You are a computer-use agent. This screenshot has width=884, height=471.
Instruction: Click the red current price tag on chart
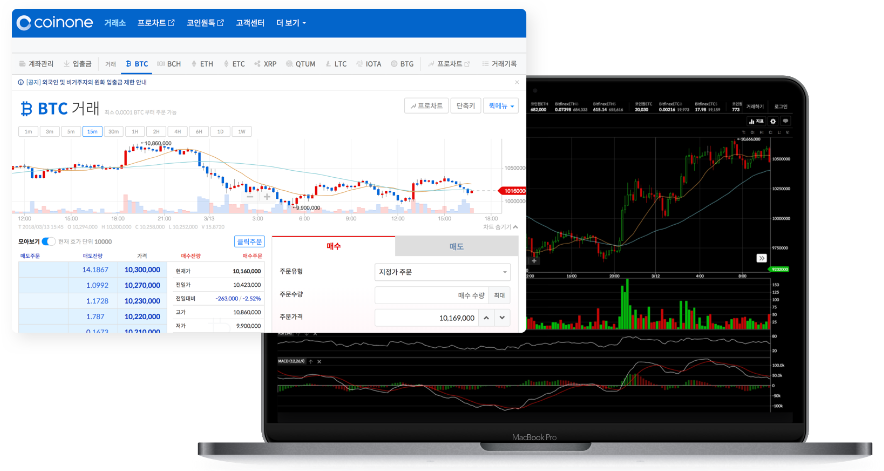coord(513,191)
